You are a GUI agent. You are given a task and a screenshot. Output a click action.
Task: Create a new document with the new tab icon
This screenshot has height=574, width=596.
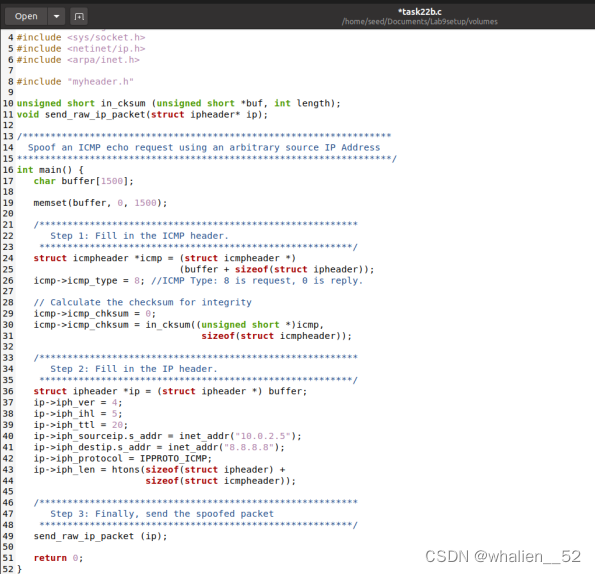pyautogui.click(x=79, y=16)
